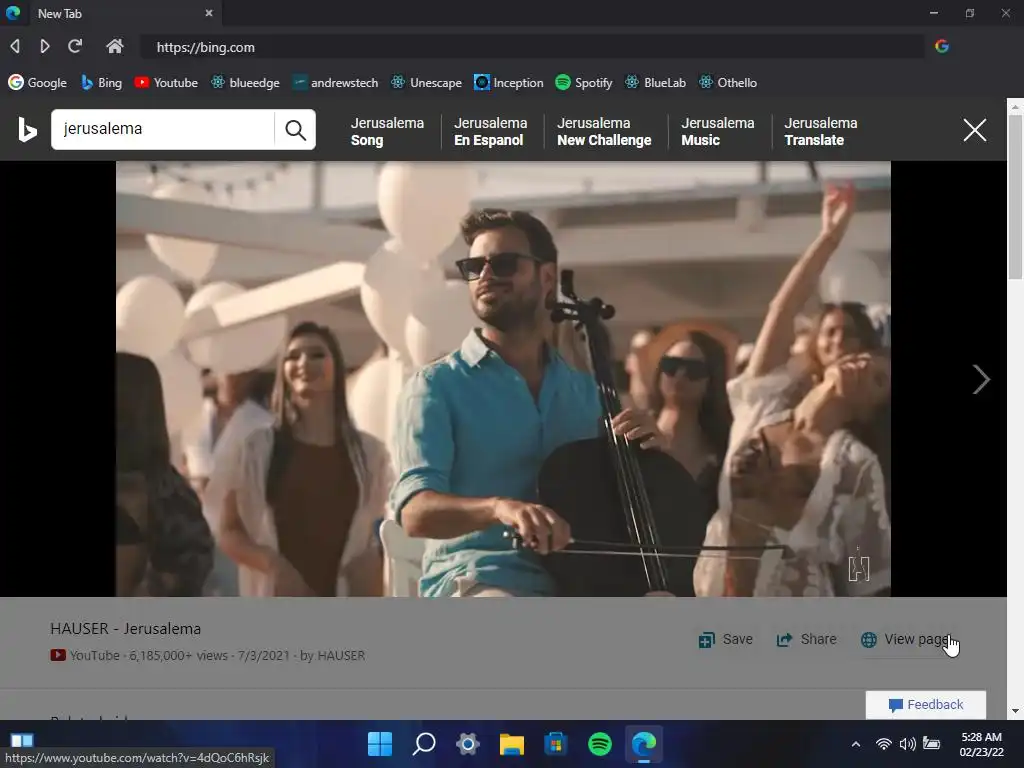Click the HAUSER - Jerusalema title
Image resolution: width=1024 pixels, height=768 pixels.
tap(125, 629)
